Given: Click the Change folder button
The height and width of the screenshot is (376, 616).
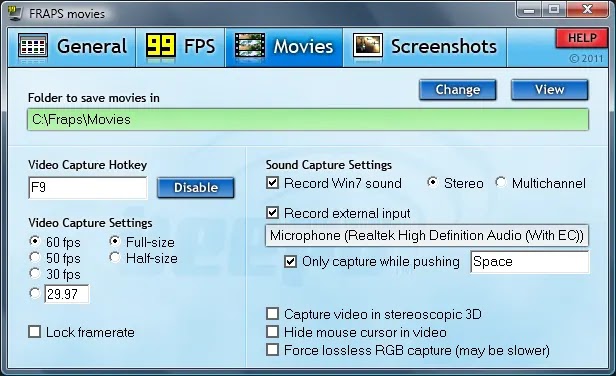Looking at the screenshot, I should pyautogui.click(x=458, y=90).
